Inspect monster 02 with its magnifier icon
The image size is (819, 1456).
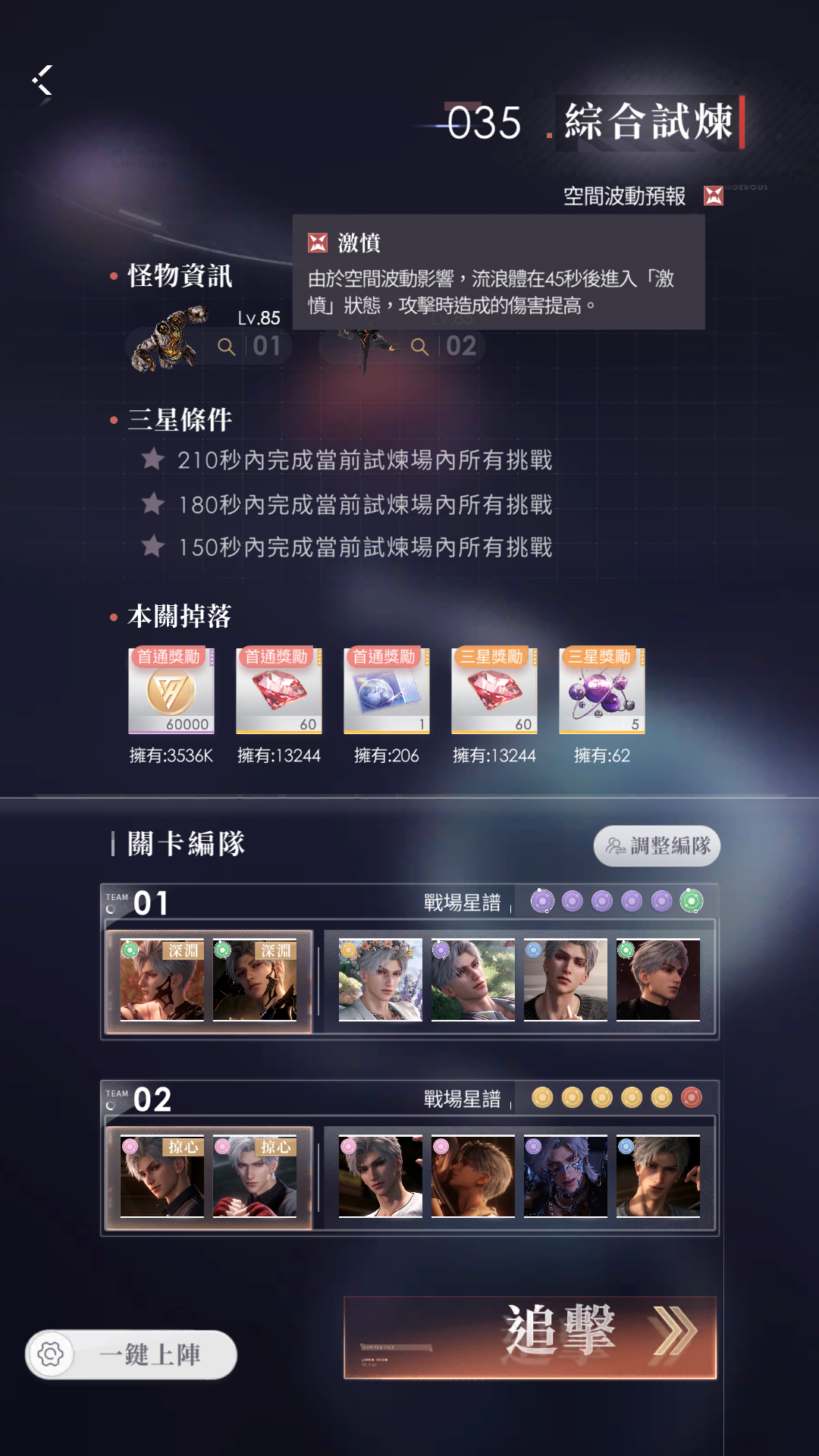[x=419, y=347]
